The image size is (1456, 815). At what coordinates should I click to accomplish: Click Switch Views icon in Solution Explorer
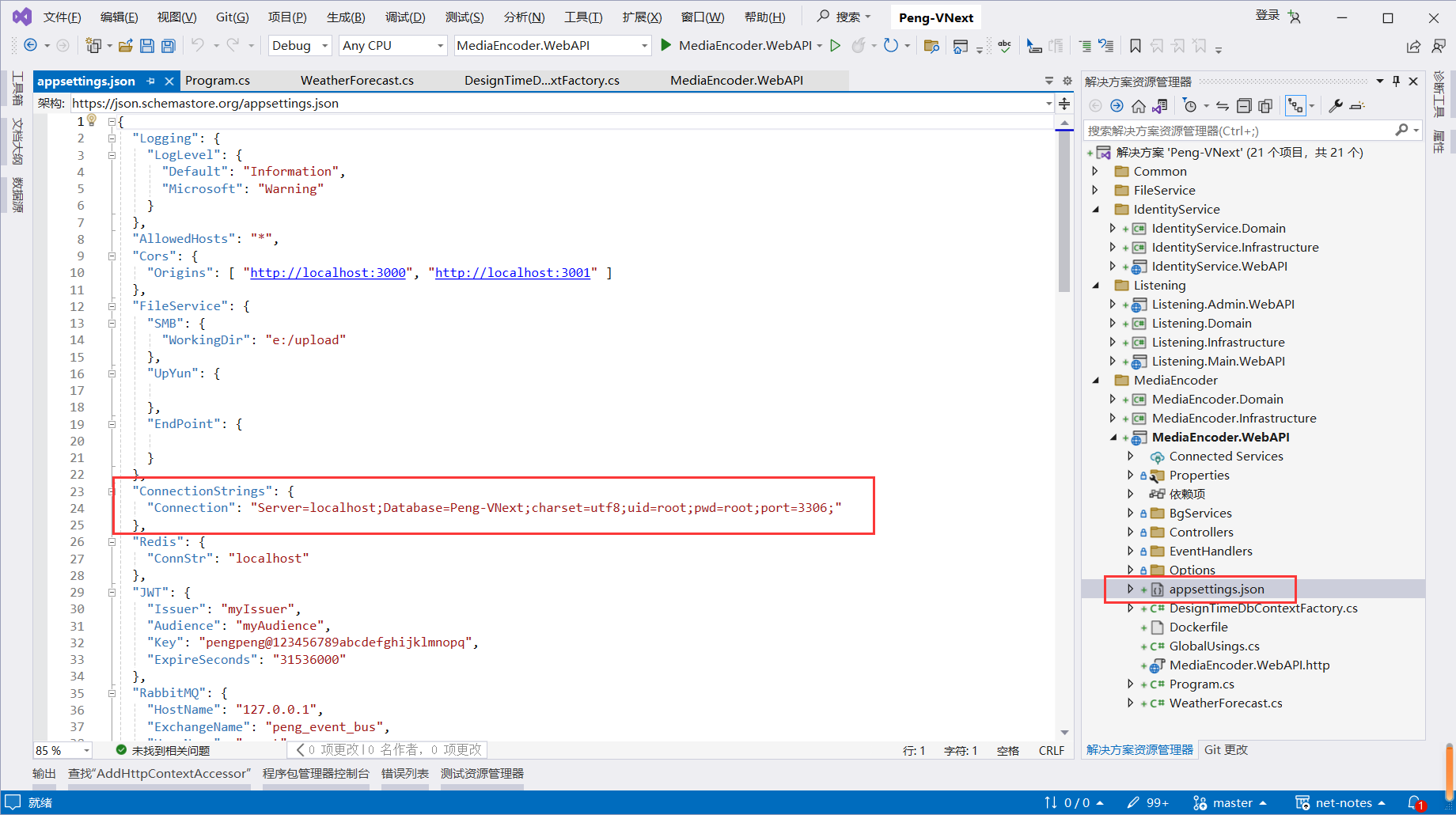tap(1160, 106)
